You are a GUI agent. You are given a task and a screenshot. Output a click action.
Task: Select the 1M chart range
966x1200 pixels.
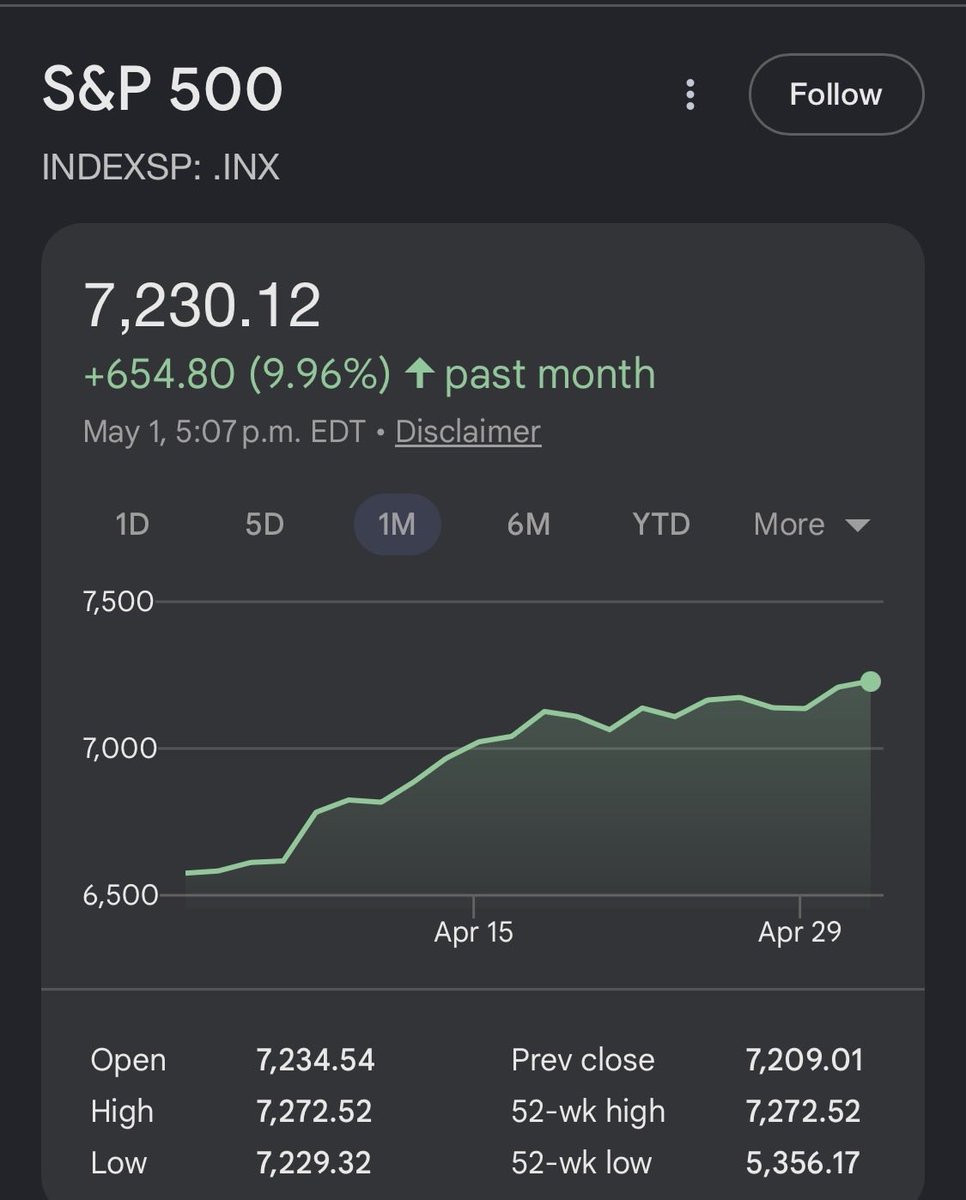pos(397,524)
